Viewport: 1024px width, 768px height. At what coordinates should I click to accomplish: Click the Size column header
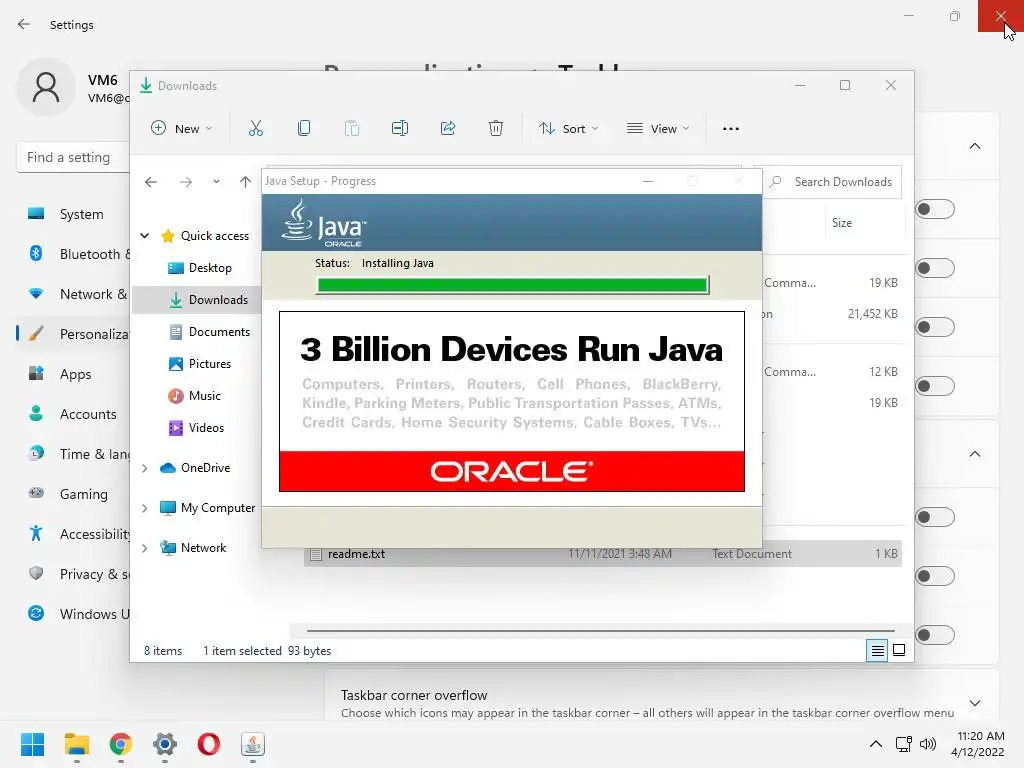pyautogui.click(x=842, y=223)
